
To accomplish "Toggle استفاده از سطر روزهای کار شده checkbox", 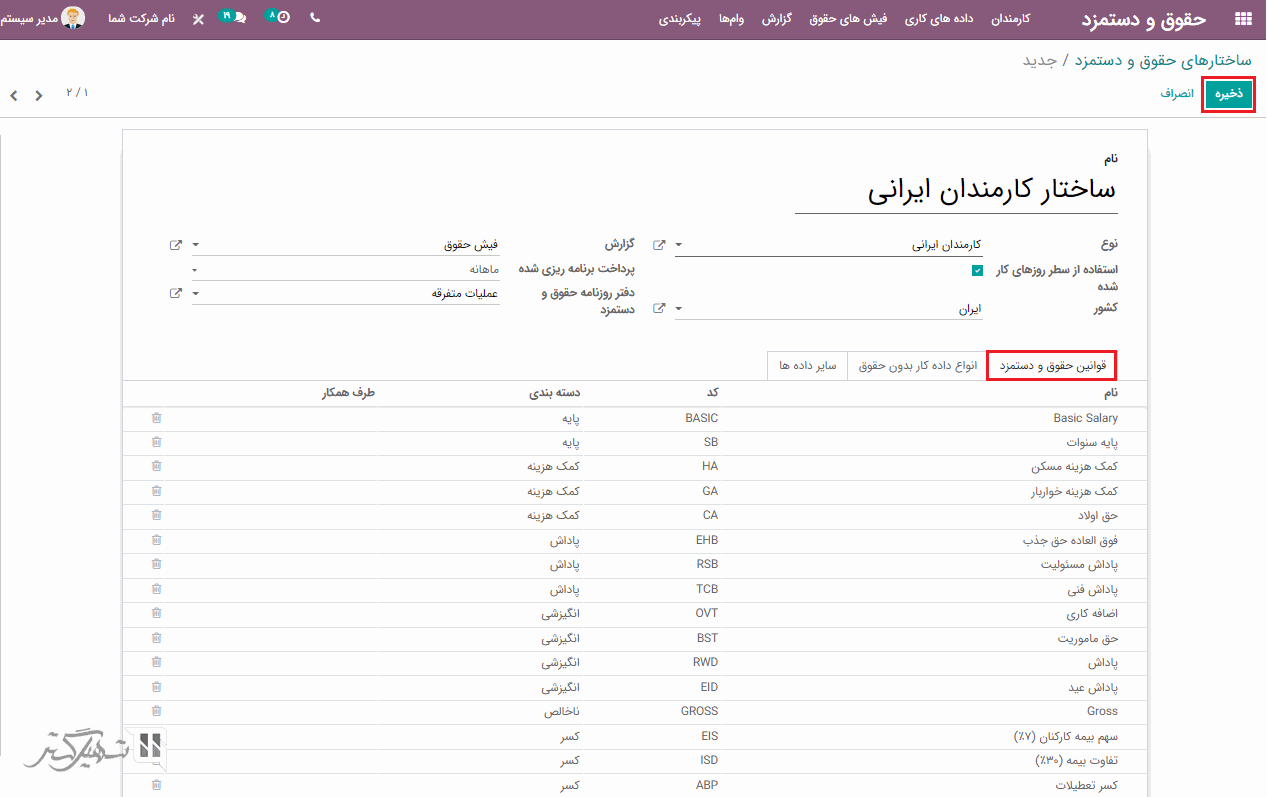I will (x=977, y=270).
